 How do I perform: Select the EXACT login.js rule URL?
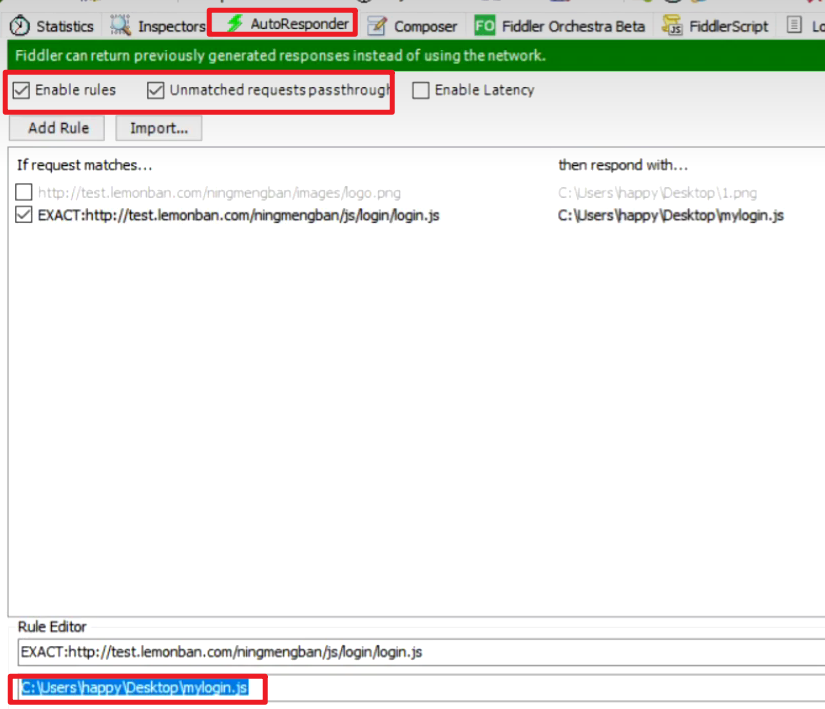pos(239,215)
